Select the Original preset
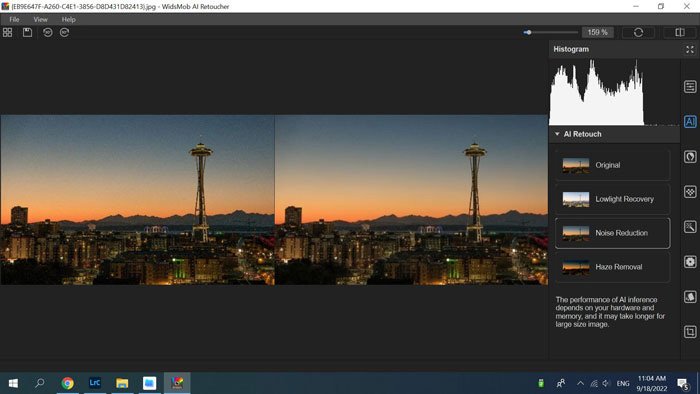 [612, 165]
